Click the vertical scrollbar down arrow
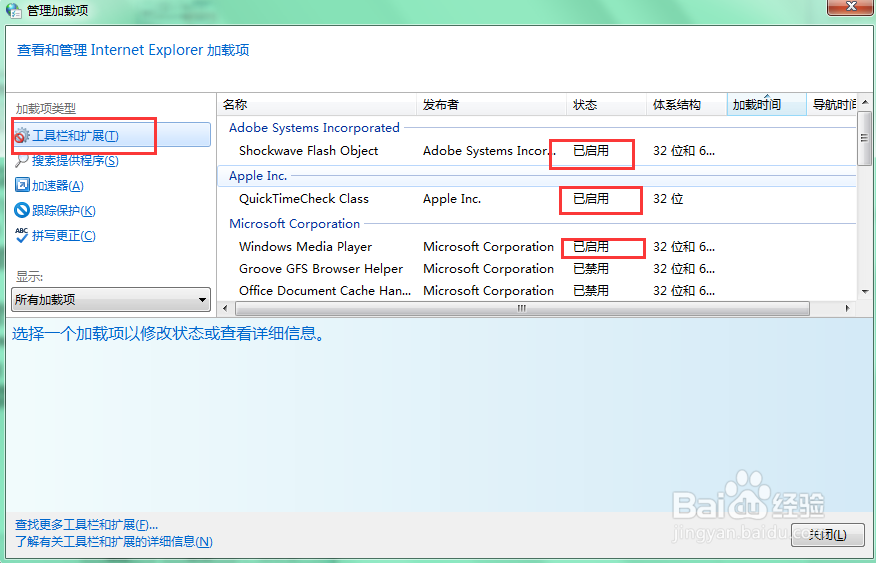876x563 pixels. (x=865, y=292)
